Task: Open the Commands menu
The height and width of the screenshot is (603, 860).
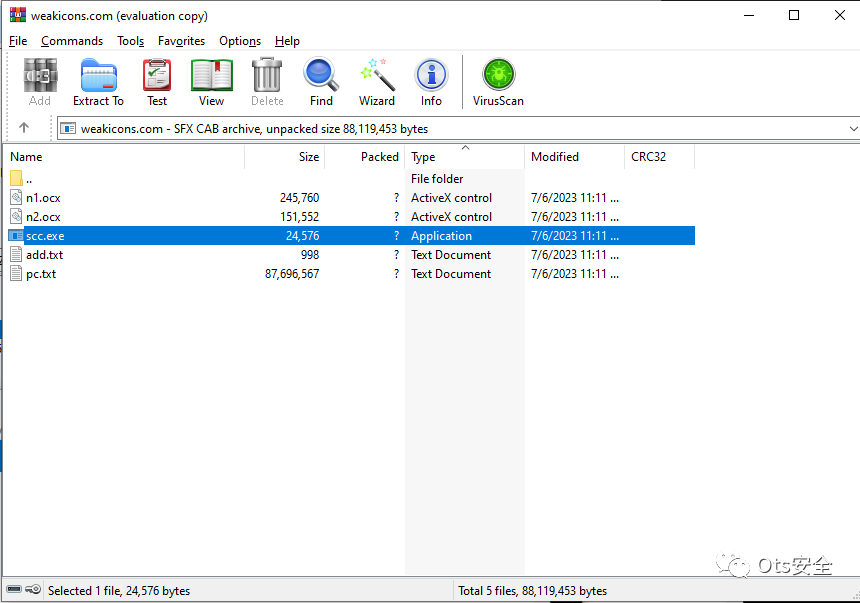Action: 72,41
